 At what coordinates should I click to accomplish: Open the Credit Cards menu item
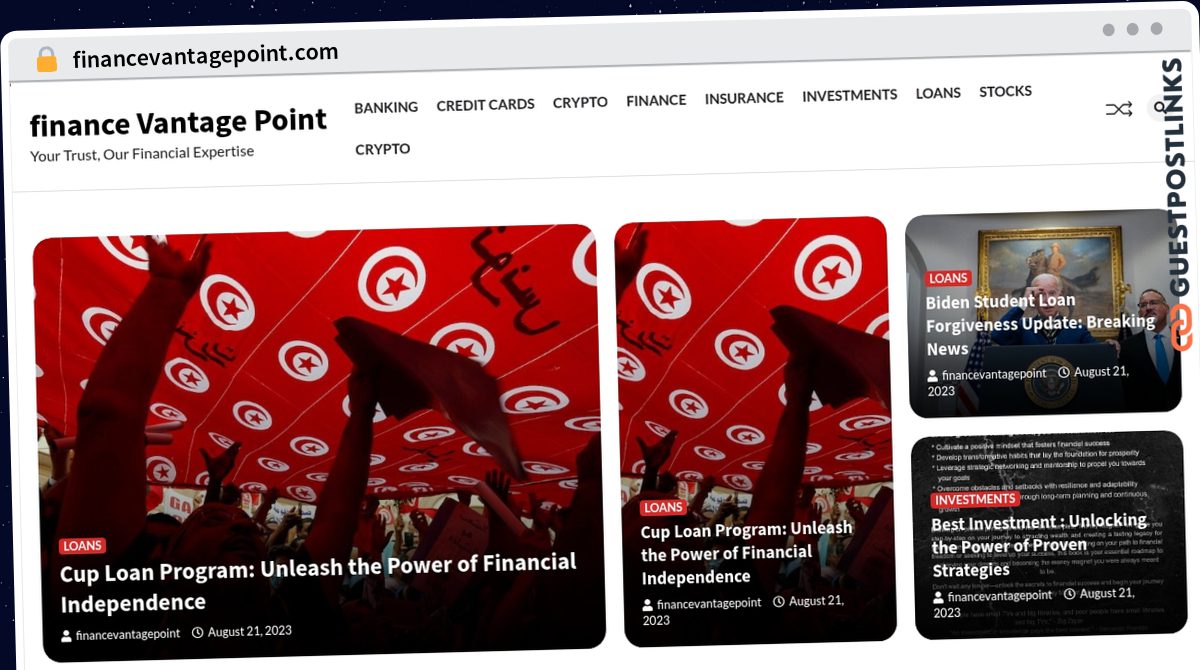[485, 104]
